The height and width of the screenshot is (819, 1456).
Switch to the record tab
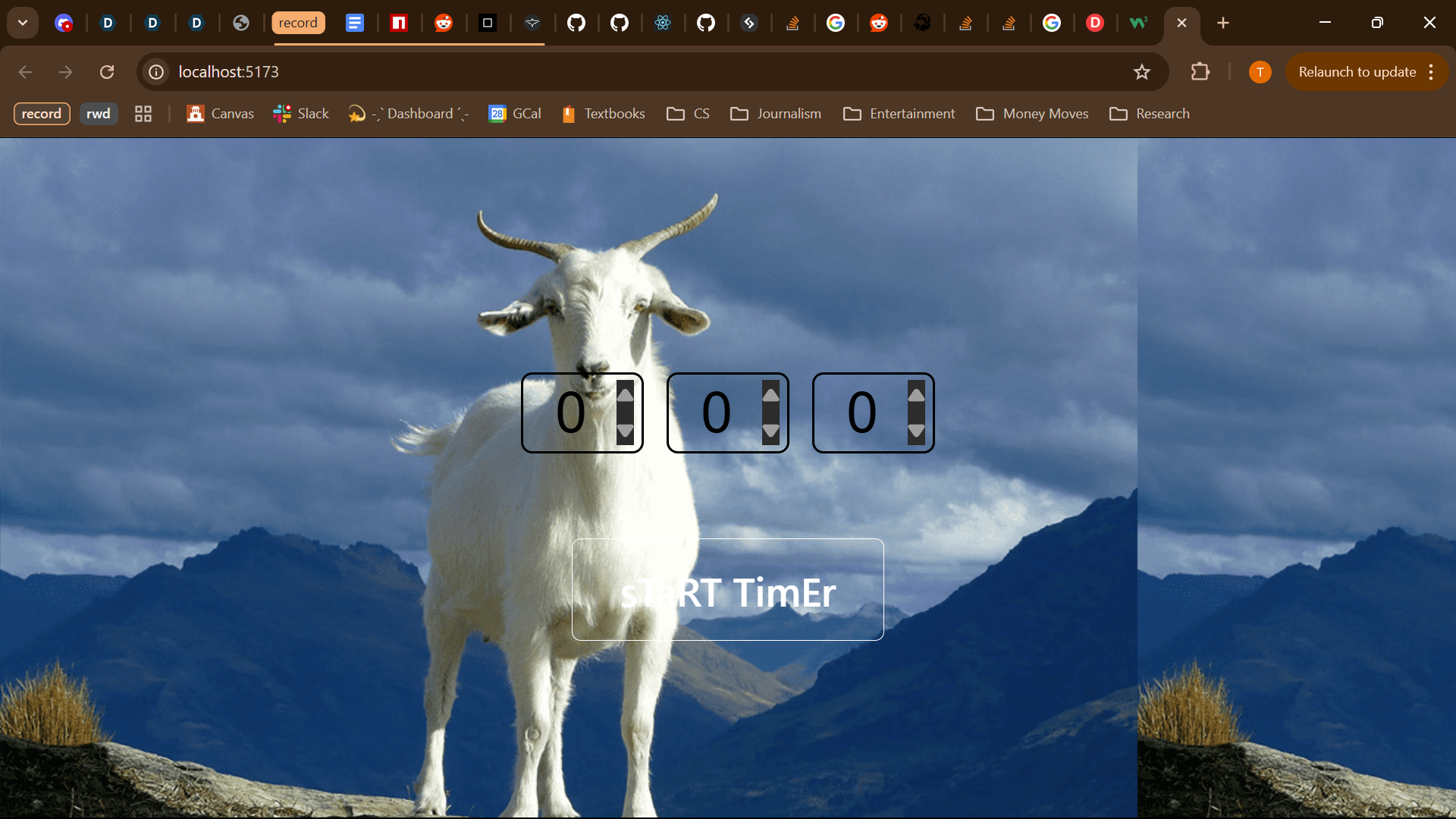(x=298, y=23)
